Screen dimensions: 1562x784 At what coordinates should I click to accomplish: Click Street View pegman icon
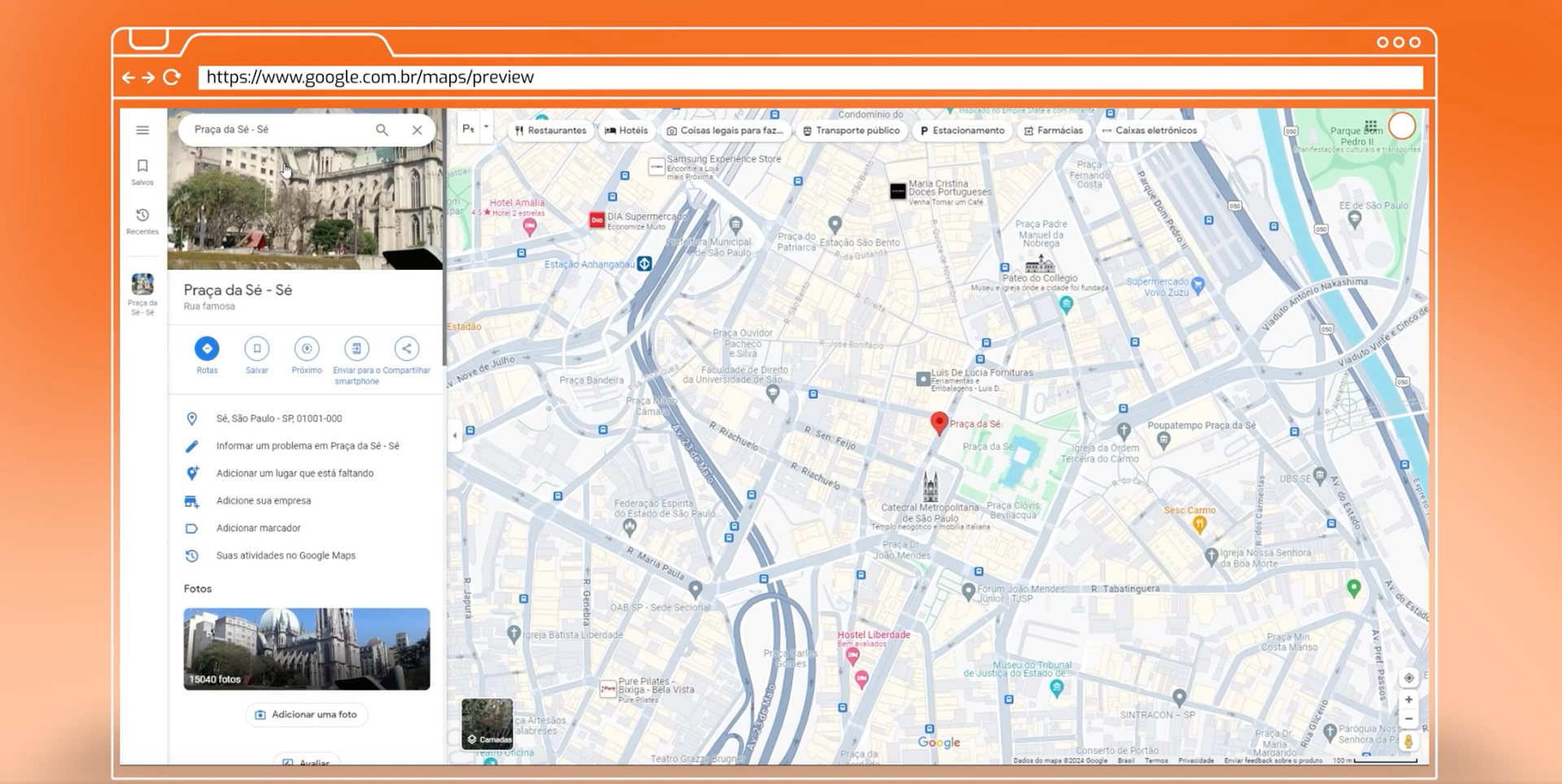(x=1409, y=742)
